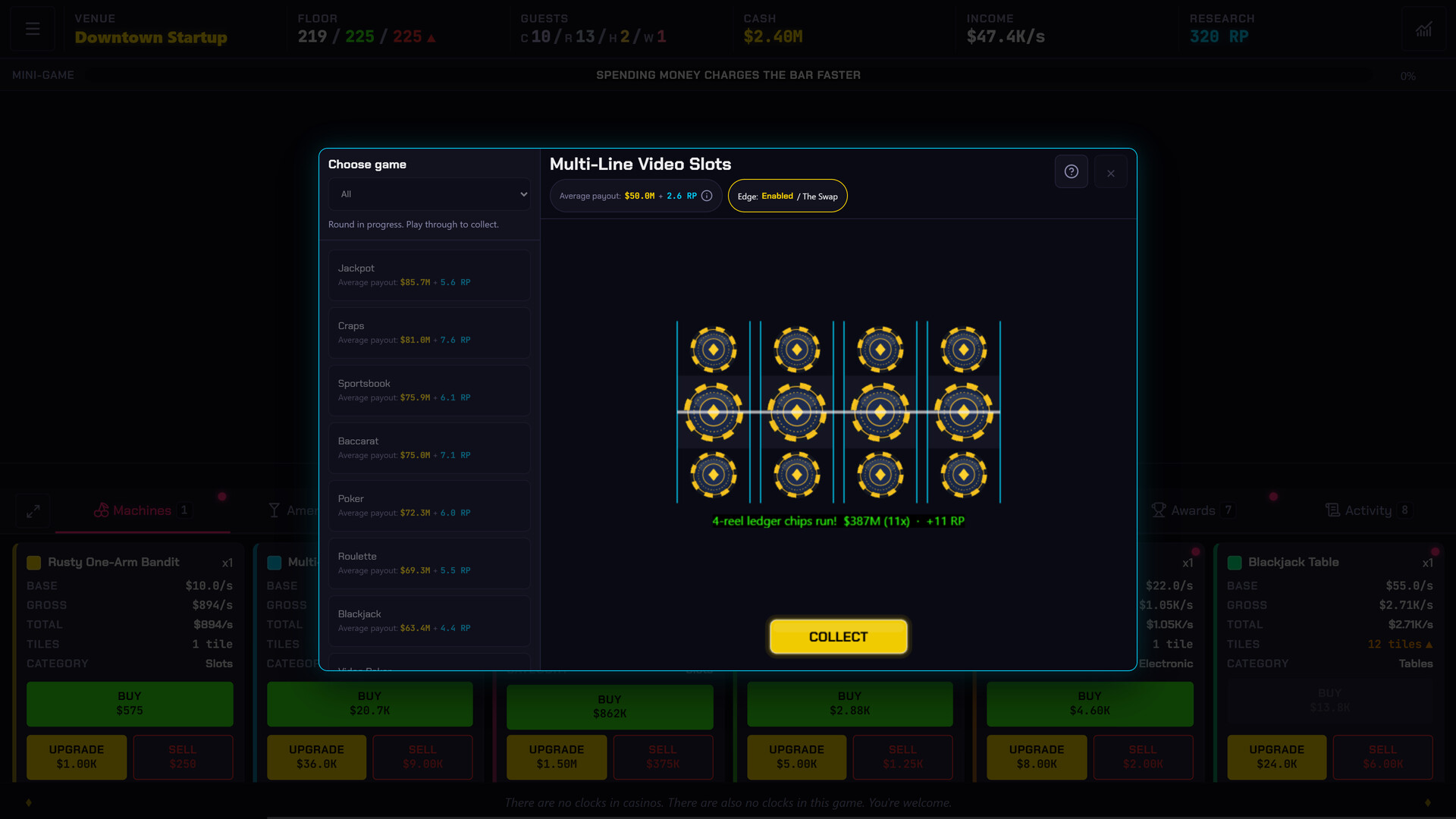Click the BUY $4.60K button
The width and height of the screenshot is (1456, 819).
pos(1090,703)
